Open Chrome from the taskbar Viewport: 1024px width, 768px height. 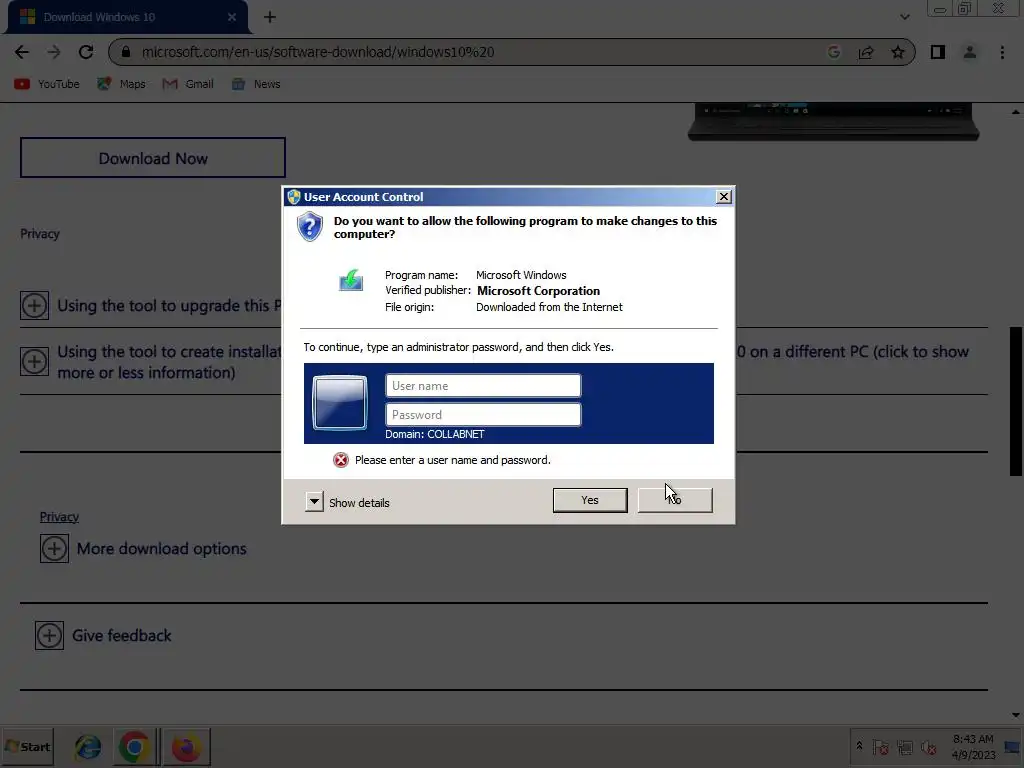[135, 746]
